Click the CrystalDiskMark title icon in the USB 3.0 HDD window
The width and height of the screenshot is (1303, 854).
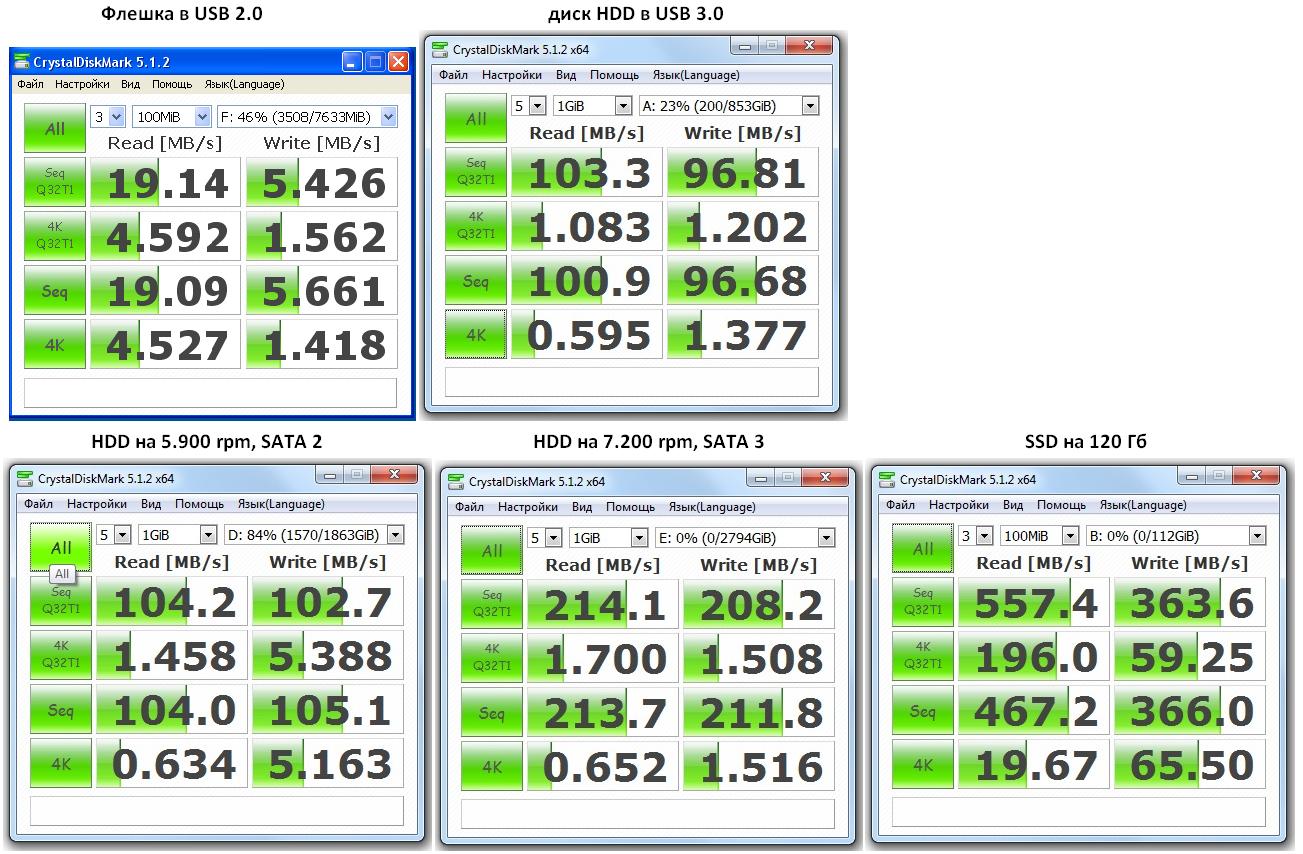[441, 50]
